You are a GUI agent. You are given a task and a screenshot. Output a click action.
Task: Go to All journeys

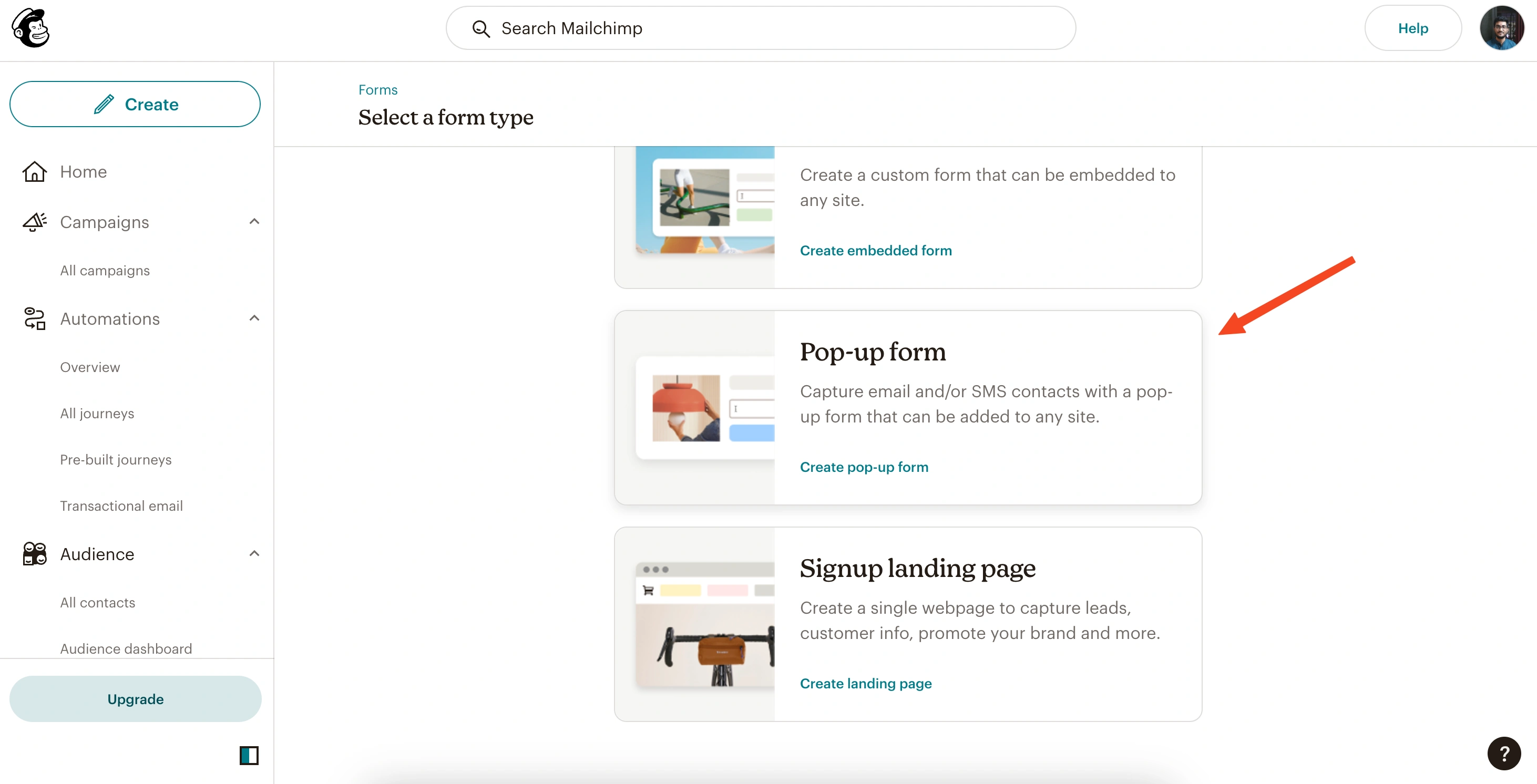(x=97, y=414)
